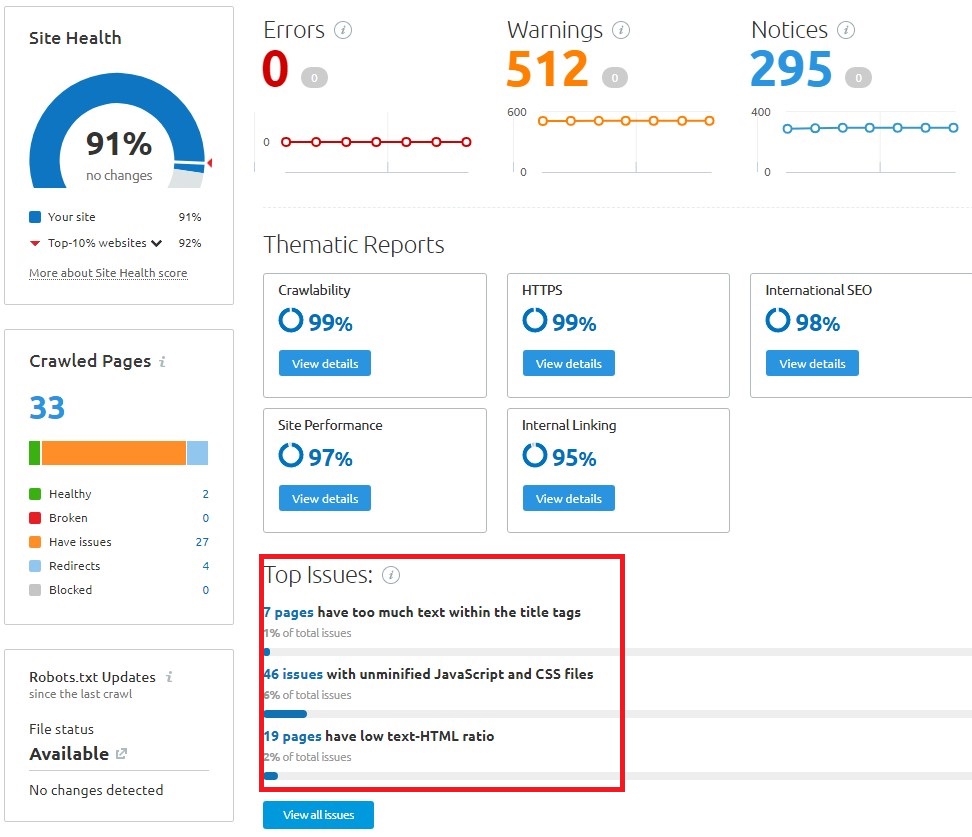Screen dimensions: 972x837
Task: View details for Site Performance
Action: point(324,498)
